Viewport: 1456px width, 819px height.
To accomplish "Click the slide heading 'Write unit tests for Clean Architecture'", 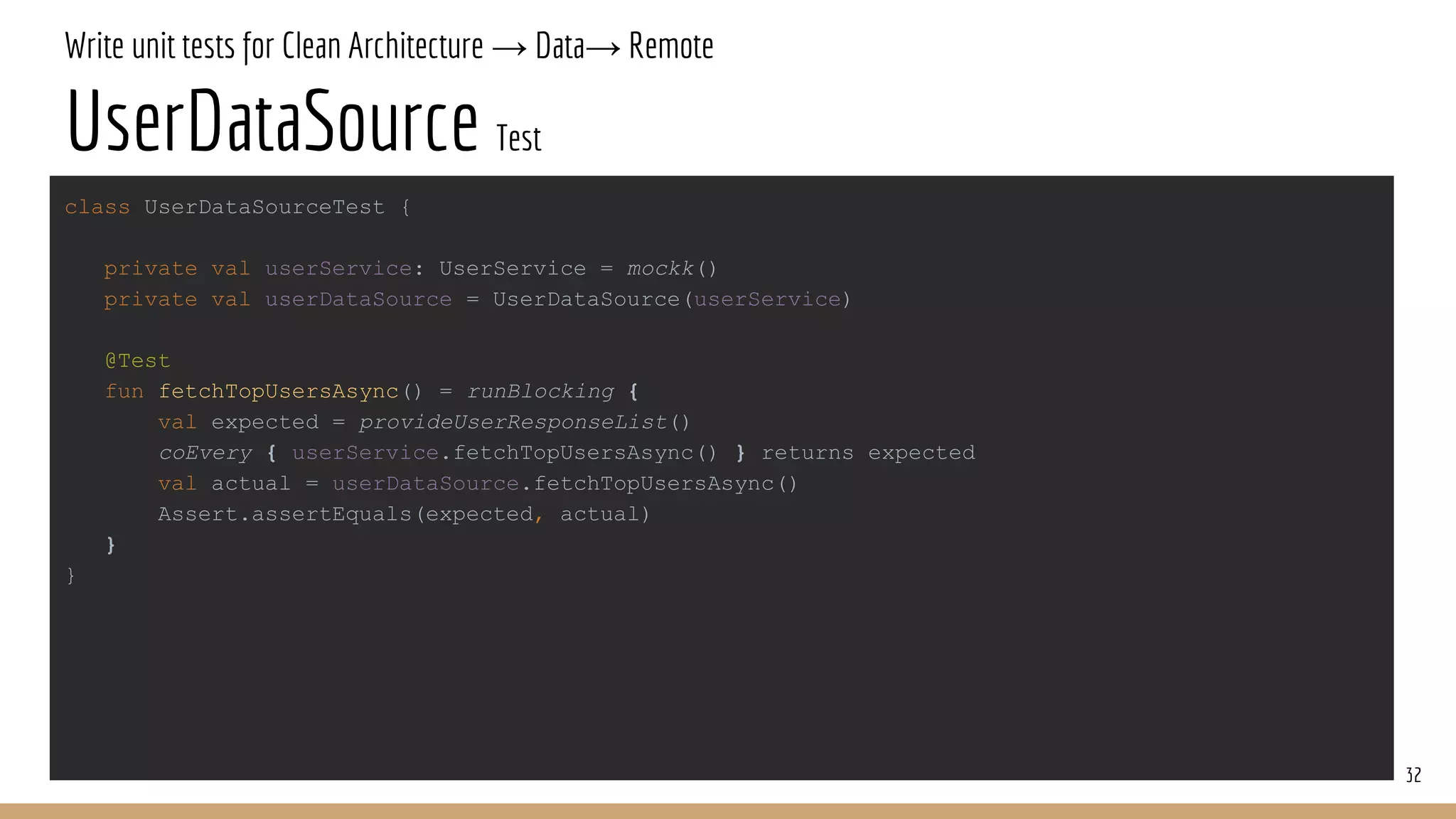I will pos(274,47).
